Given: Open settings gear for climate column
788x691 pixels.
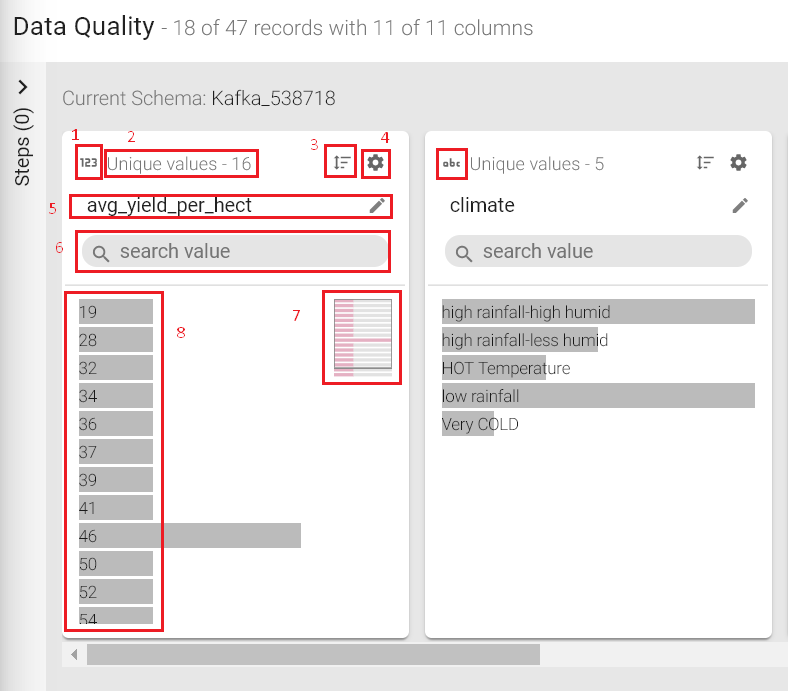Looking at the screenshot, I should point(738,163).
